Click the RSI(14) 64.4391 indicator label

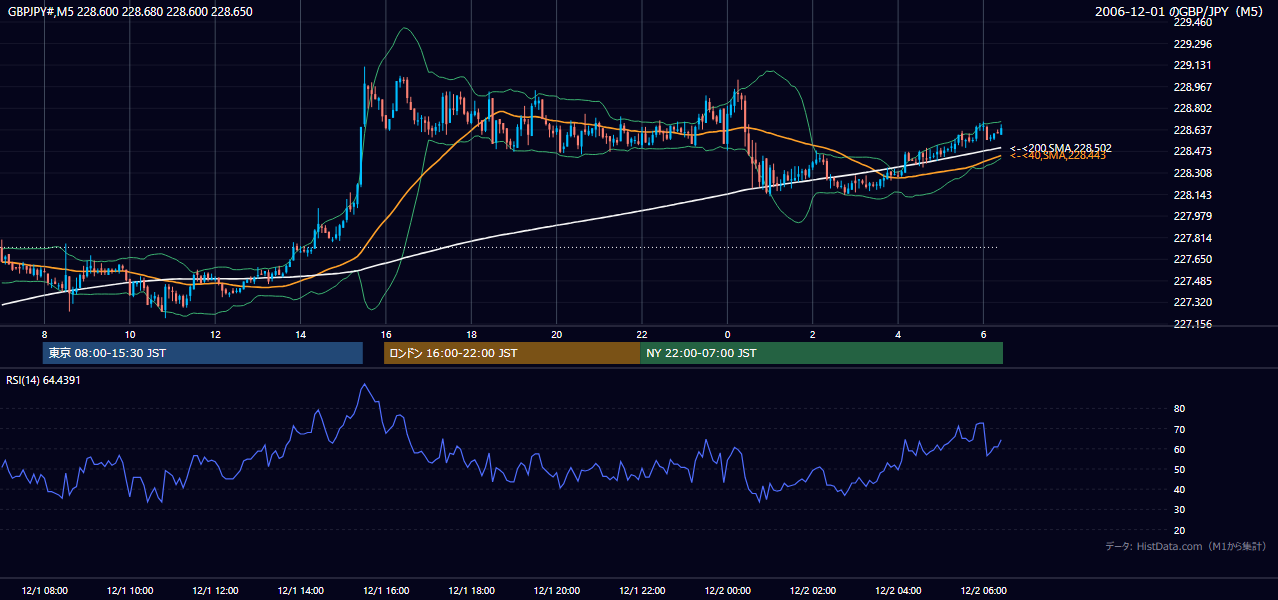coord(43,380)
